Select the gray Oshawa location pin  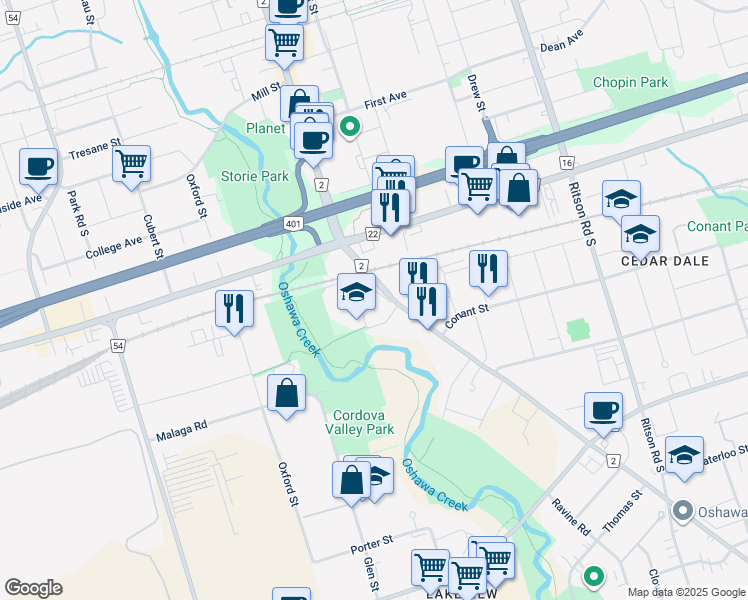(683, 512)
